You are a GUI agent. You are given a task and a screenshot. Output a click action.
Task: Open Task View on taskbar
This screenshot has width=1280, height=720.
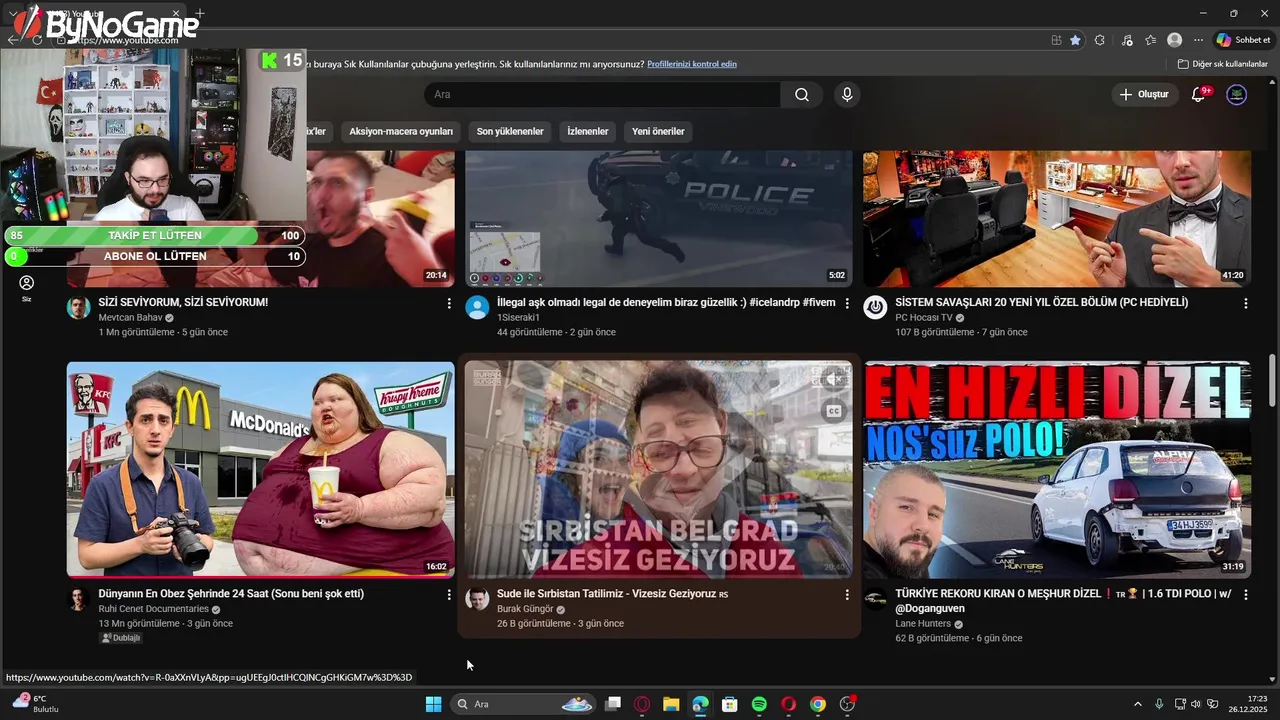613,704
